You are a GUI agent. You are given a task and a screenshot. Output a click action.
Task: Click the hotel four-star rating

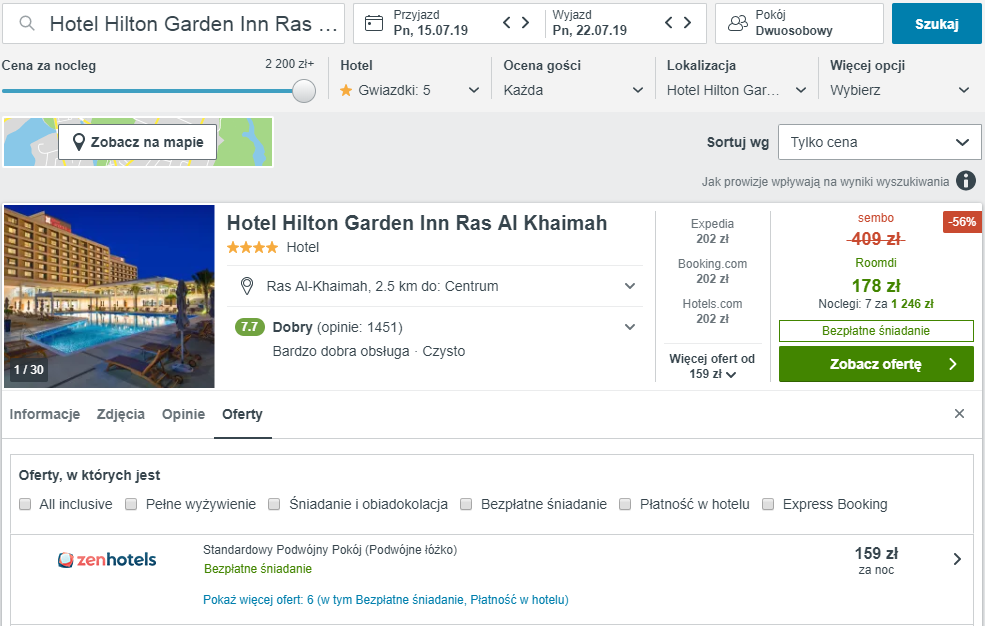(252, 247)
